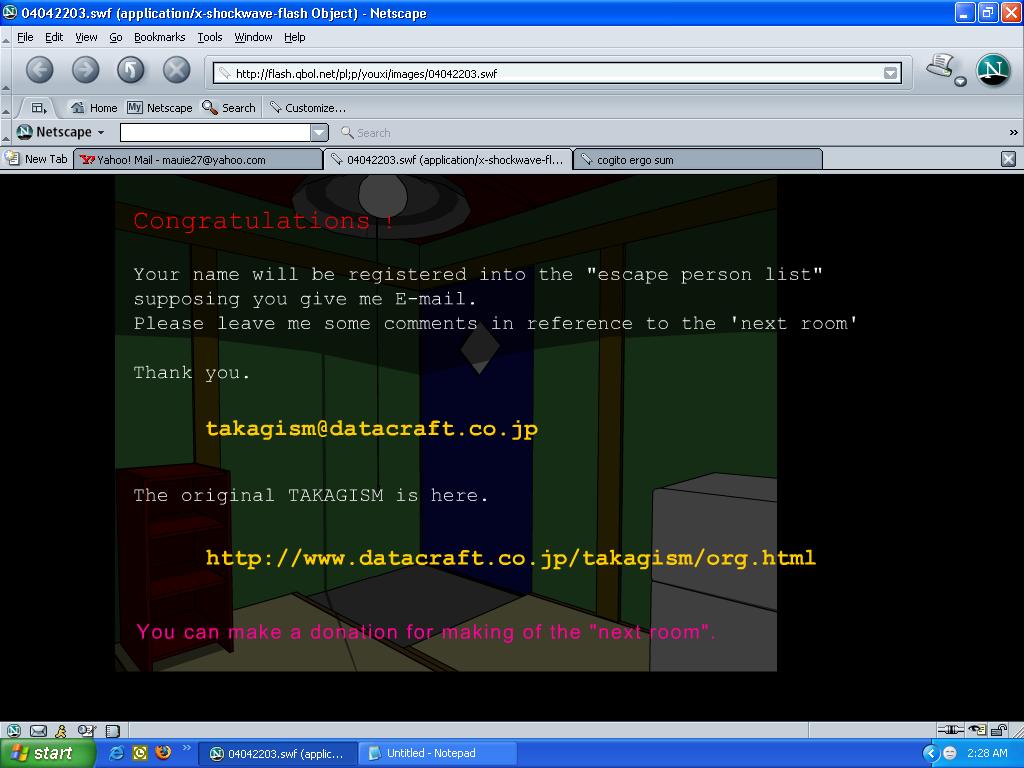Launch Firefox from Quick Launch
The width and height of the screenshot is (1024, 768).
pyautogui.click(x=163, y=752)
